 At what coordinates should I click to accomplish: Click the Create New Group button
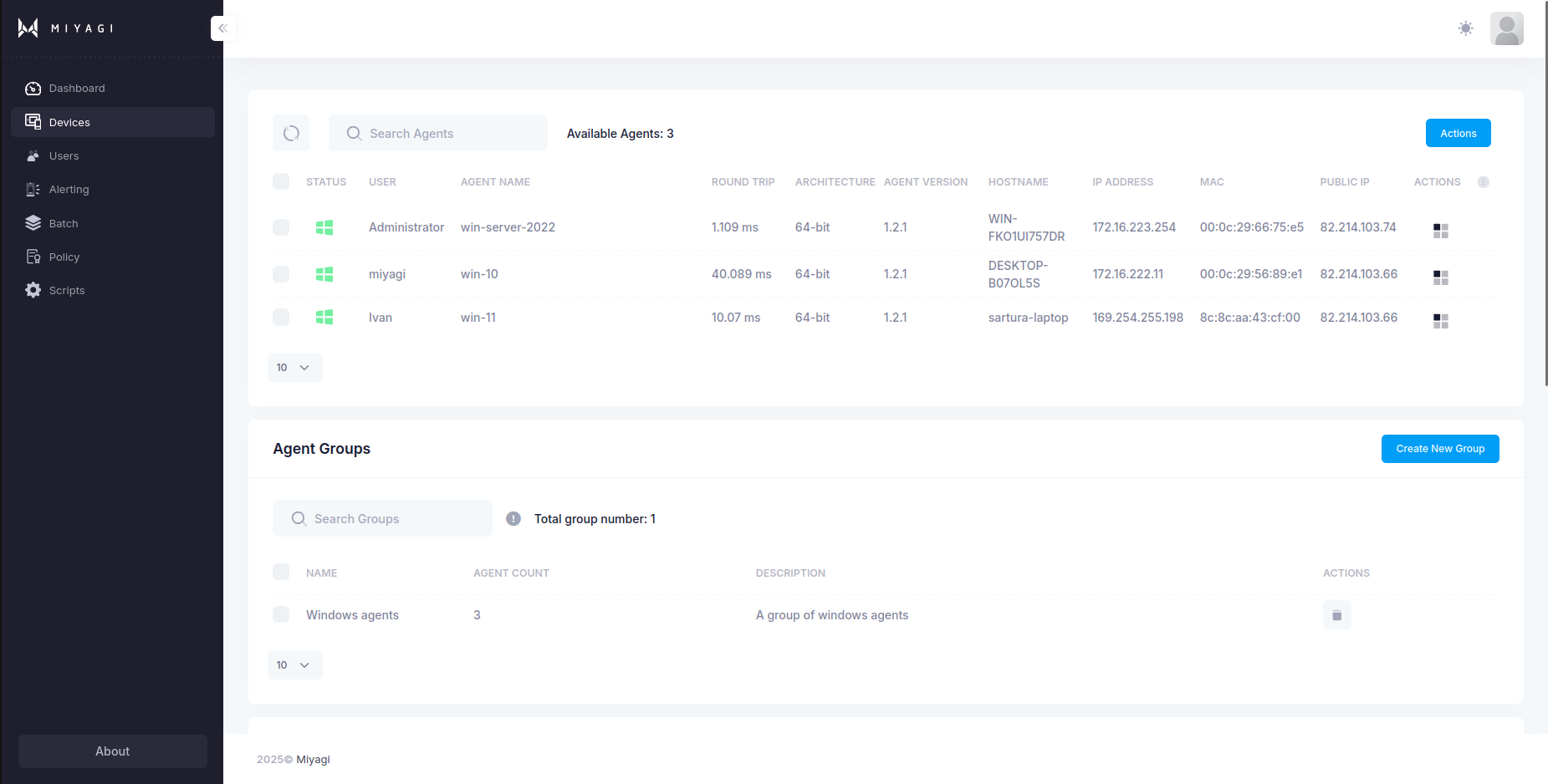tap(1439, 449)
